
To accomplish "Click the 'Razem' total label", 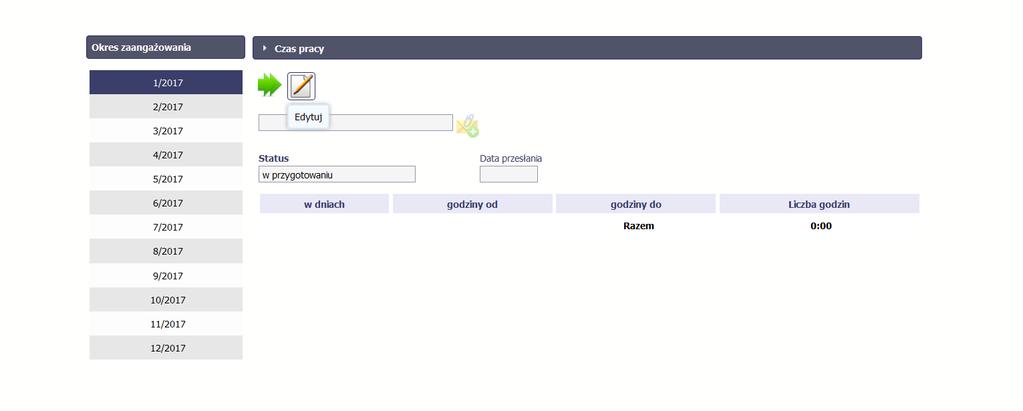I will [639, 226].
